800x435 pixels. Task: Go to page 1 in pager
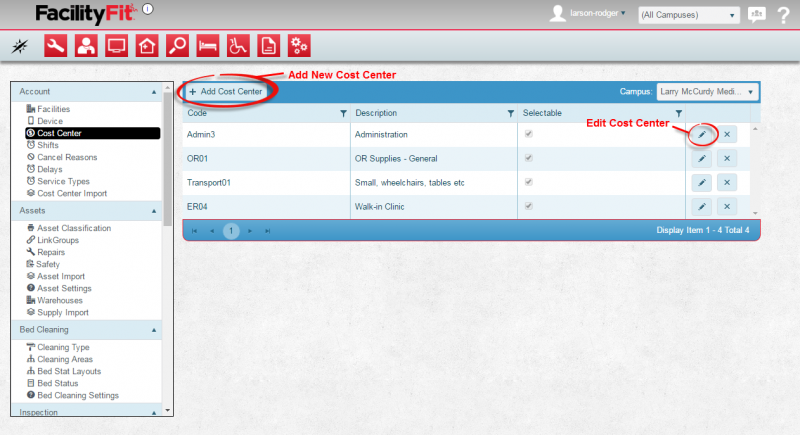pyautogui.click(x=231, y=231)
